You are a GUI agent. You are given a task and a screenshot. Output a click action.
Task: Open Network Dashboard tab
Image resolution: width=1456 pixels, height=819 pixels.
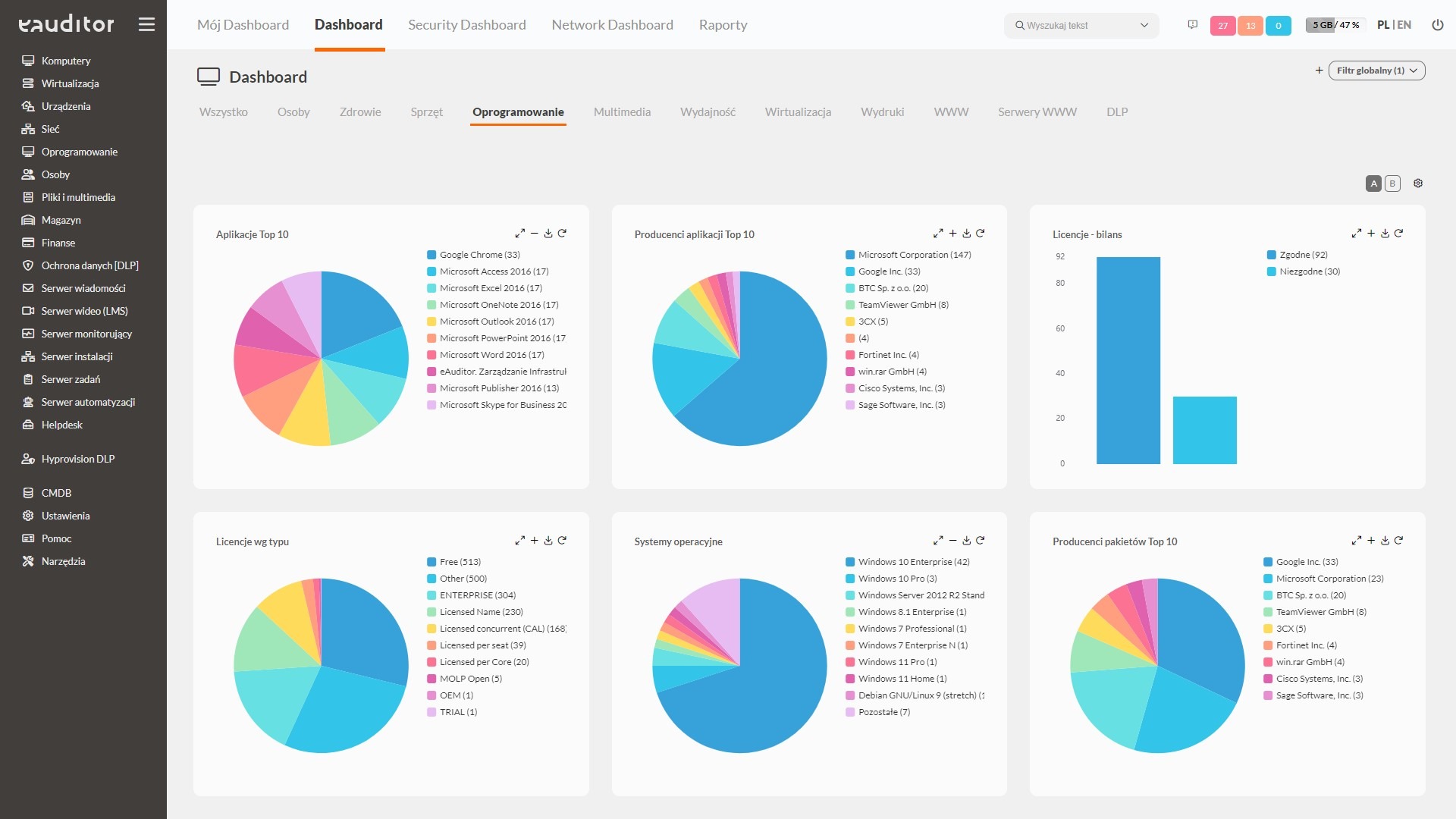coord(612,25)
